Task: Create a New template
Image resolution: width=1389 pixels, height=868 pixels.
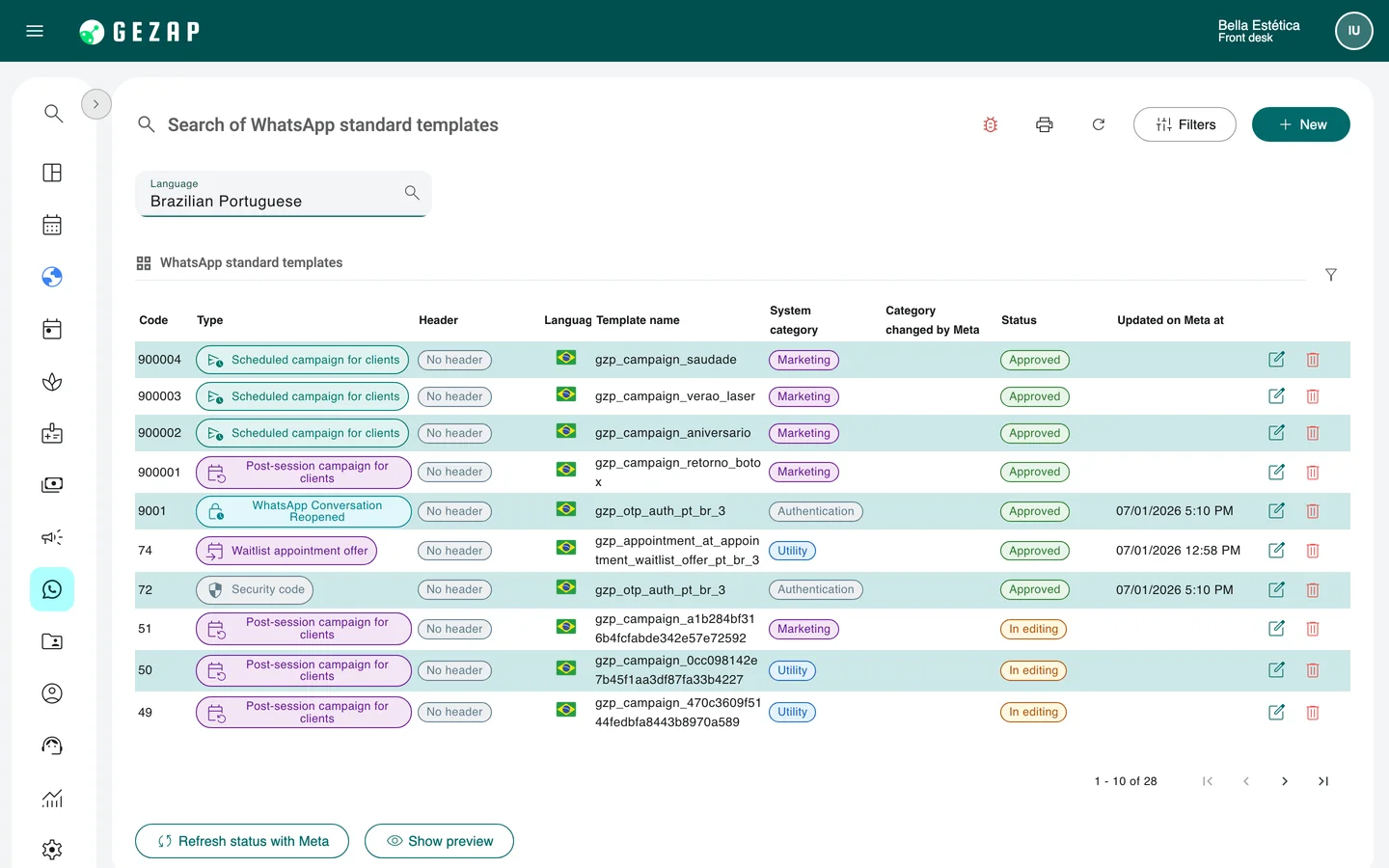Action: 1301,124
